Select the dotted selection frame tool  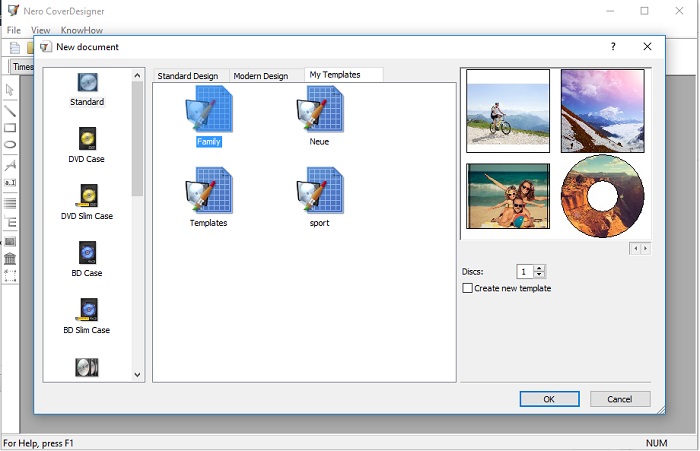[x=10, y=276]
